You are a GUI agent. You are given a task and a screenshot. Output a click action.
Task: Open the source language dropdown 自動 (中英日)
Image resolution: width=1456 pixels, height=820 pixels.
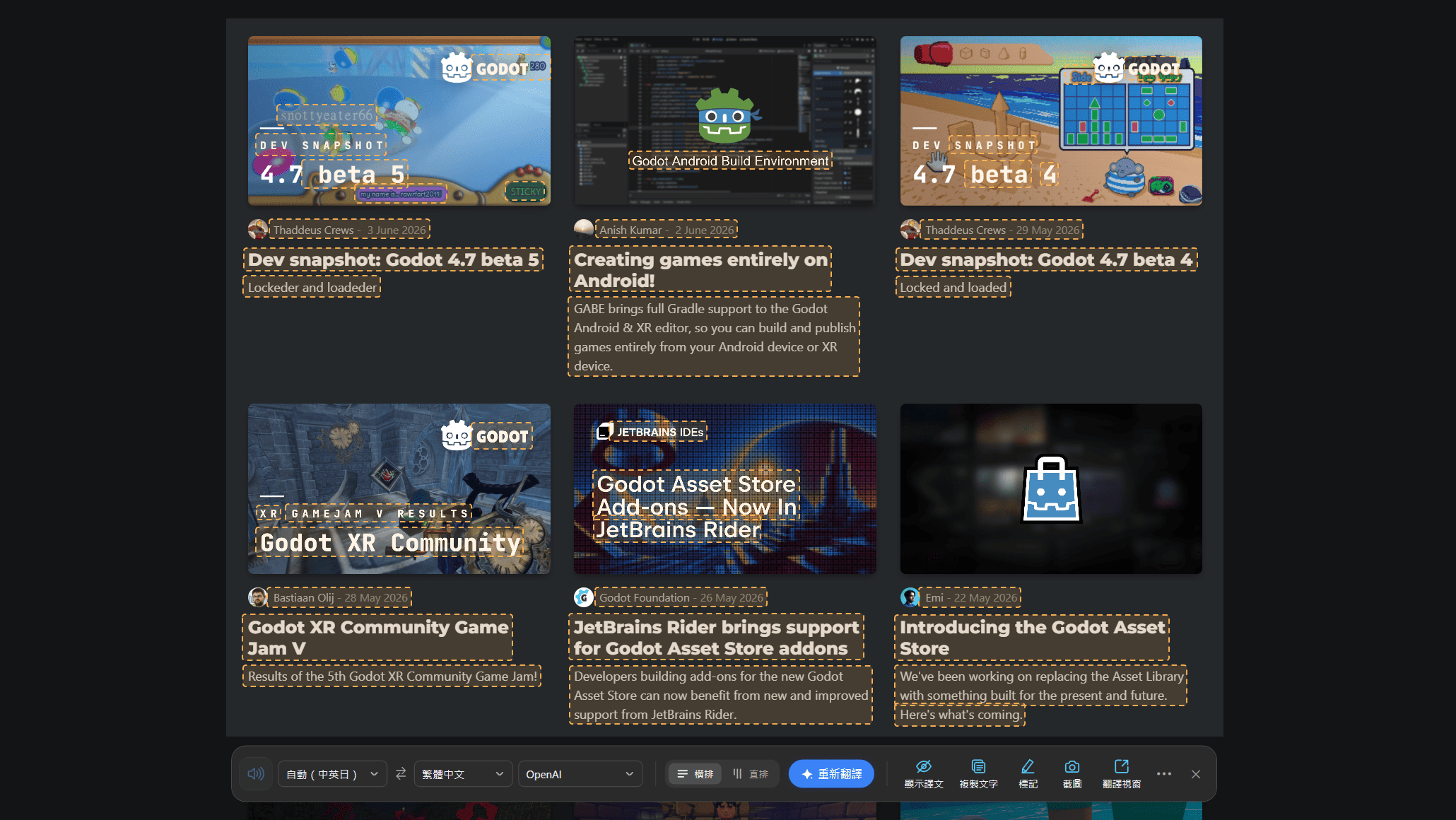point(332,774)
